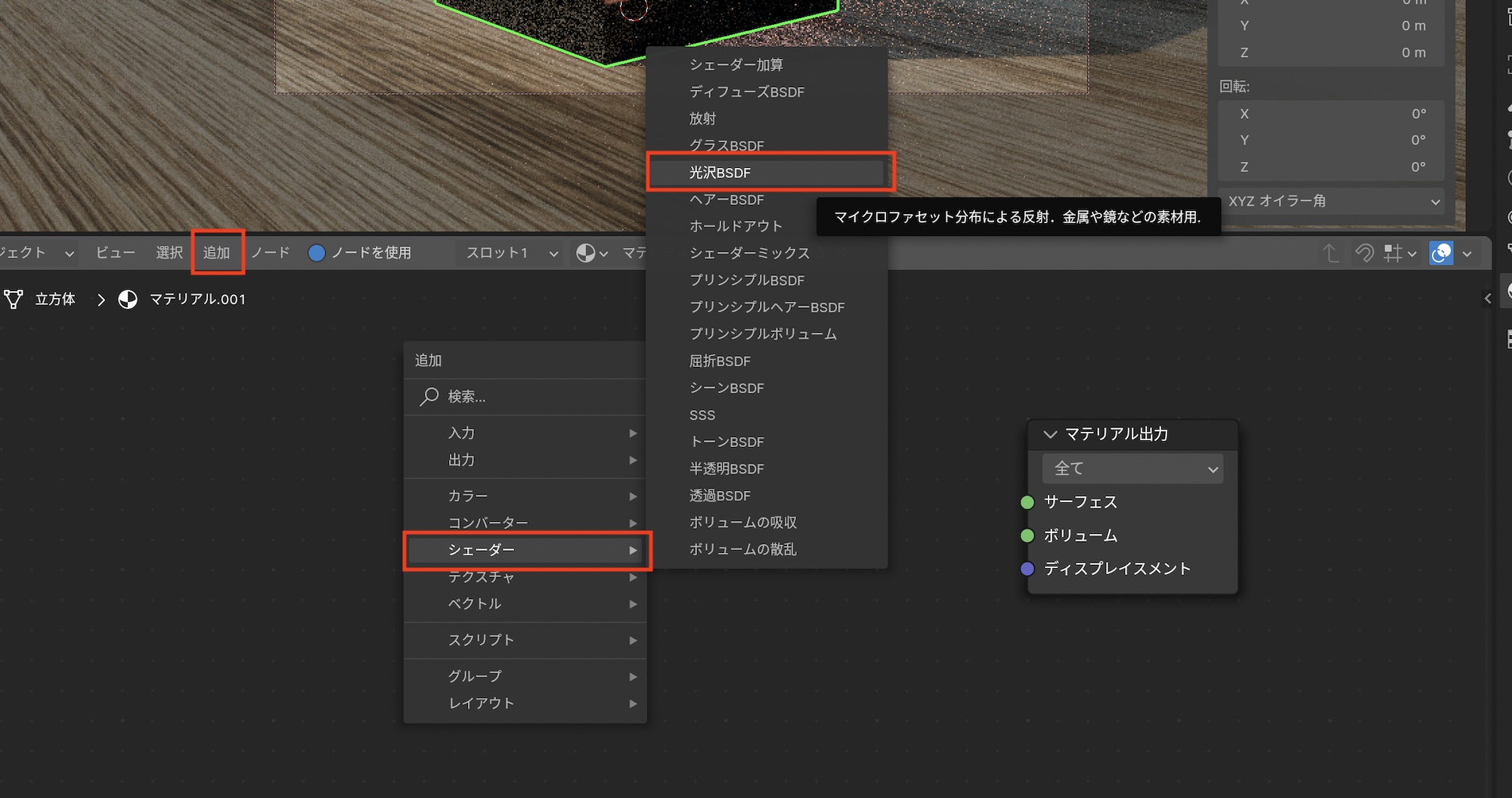Click プリンシプルBSDF in shader list
Image resolution: width=1512 pixels, height=798 pixels.
[x=747, y=281]
